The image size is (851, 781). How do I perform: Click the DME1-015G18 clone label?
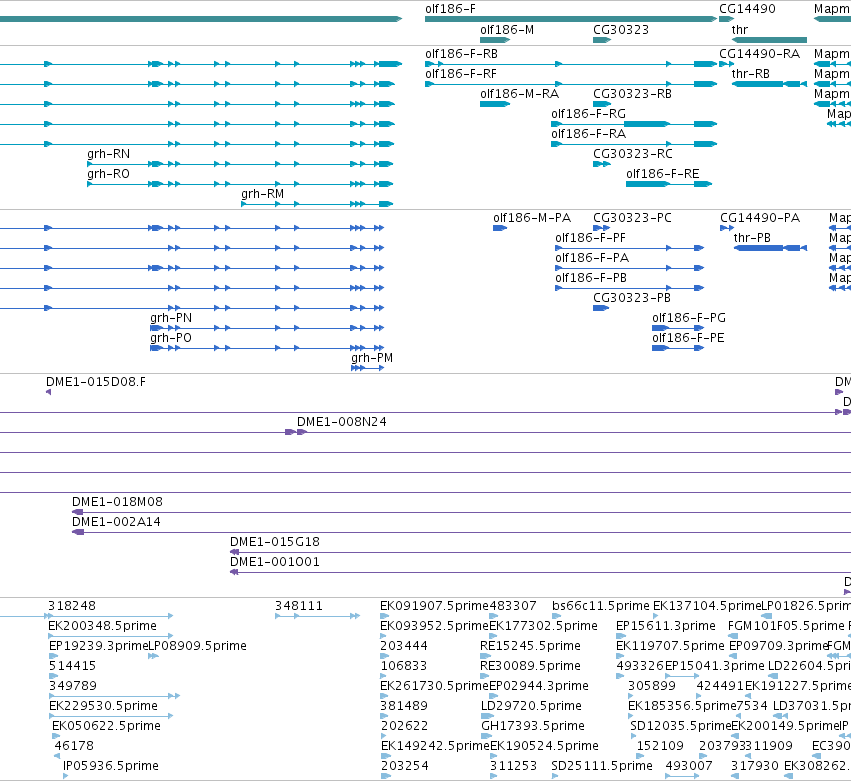275,543
